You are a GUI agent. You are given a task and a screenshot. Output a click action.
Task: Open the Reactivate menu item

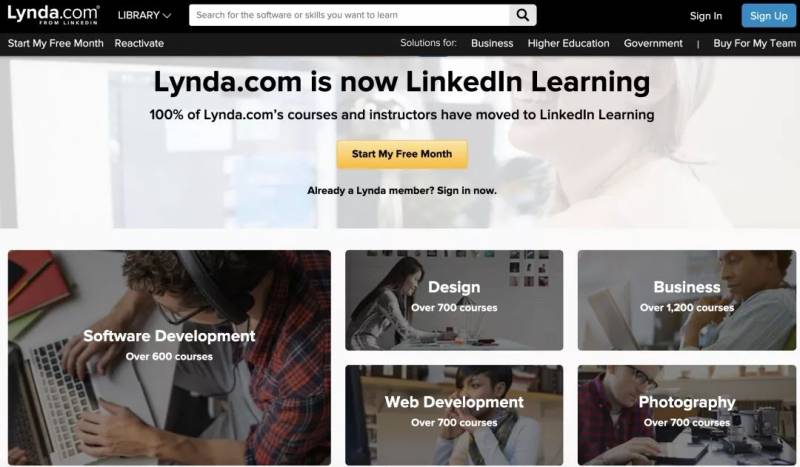coord(139,43)
